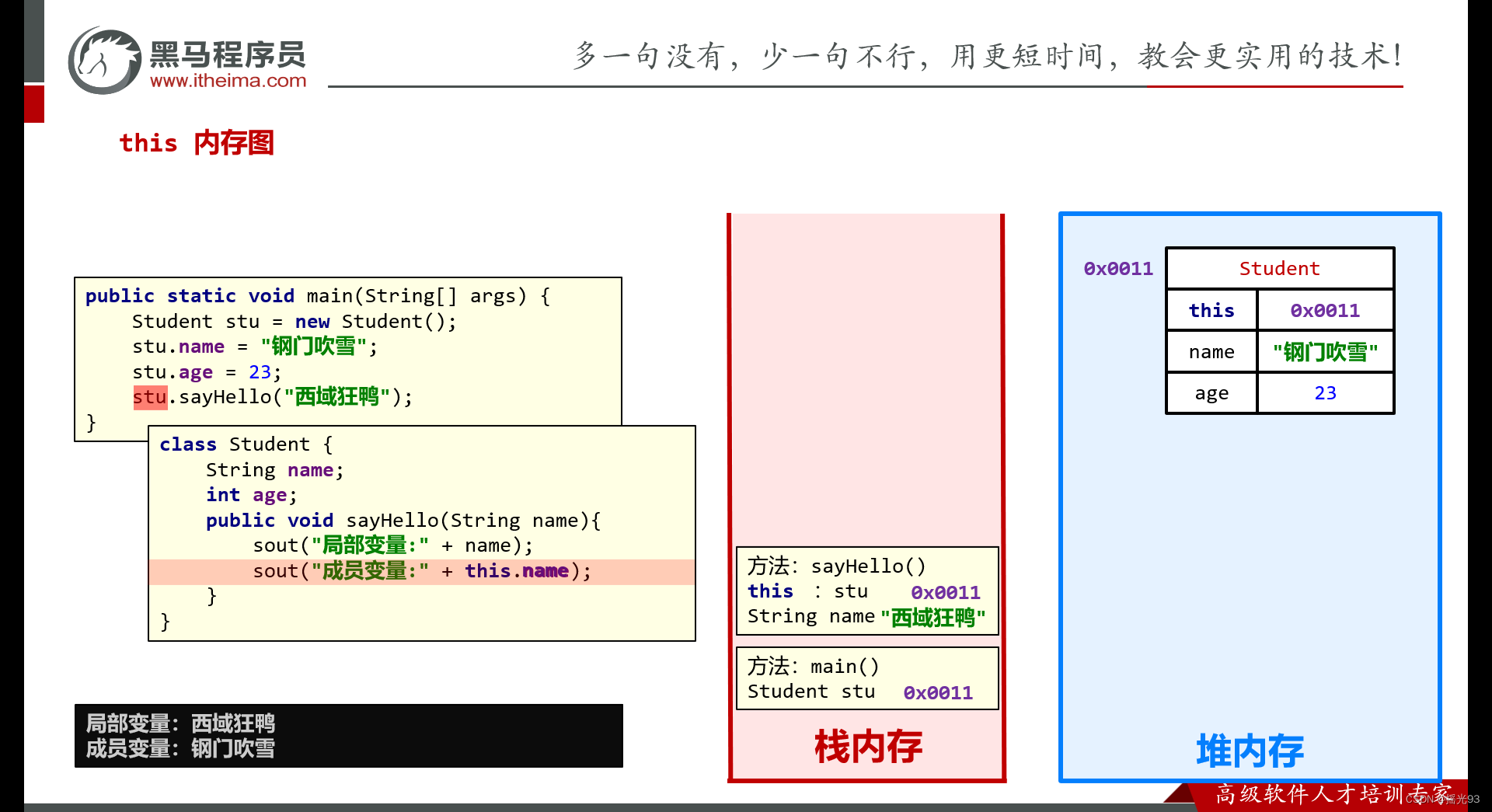Click the itheima horse logo icon
This screenshot has width=1492, height=812.
coord(106,61)
